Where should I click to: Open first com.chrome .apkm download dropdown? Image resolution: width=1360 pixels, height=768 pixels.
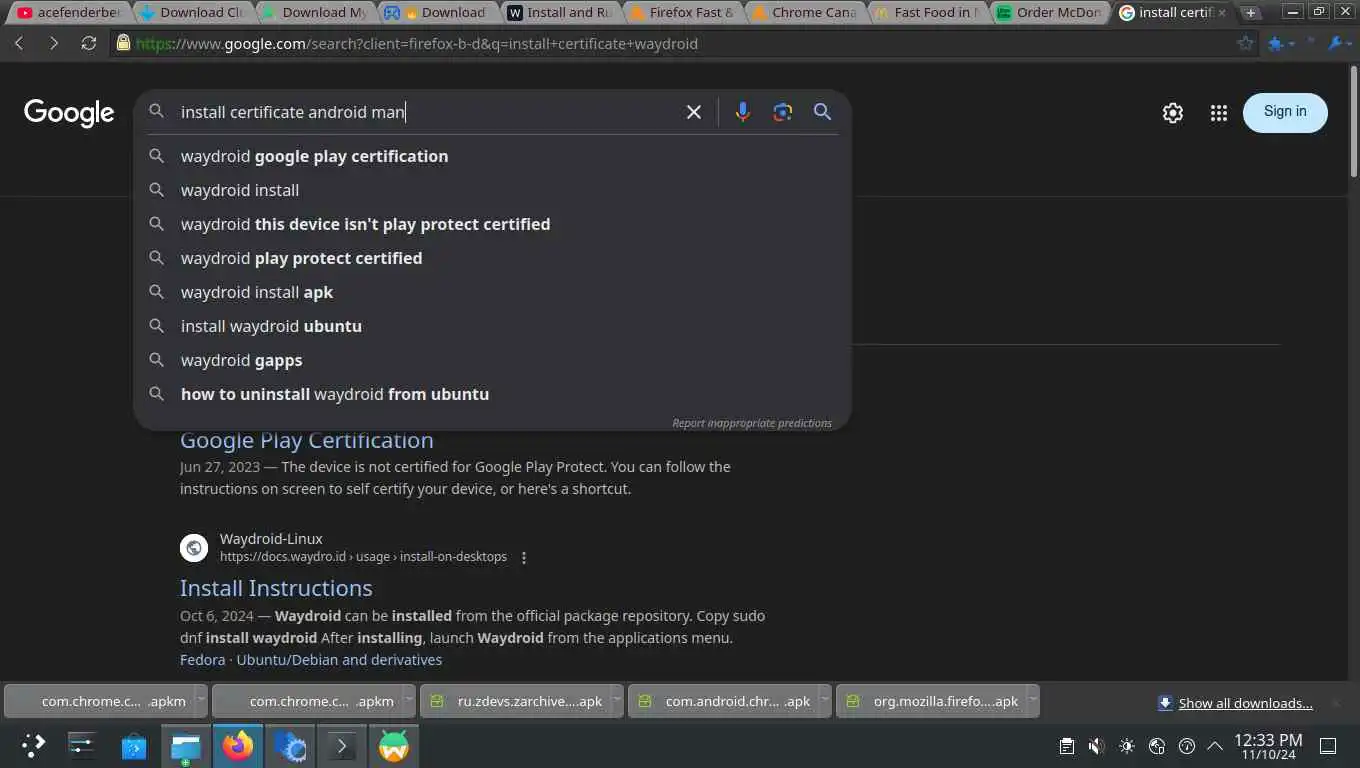(200, 701)
